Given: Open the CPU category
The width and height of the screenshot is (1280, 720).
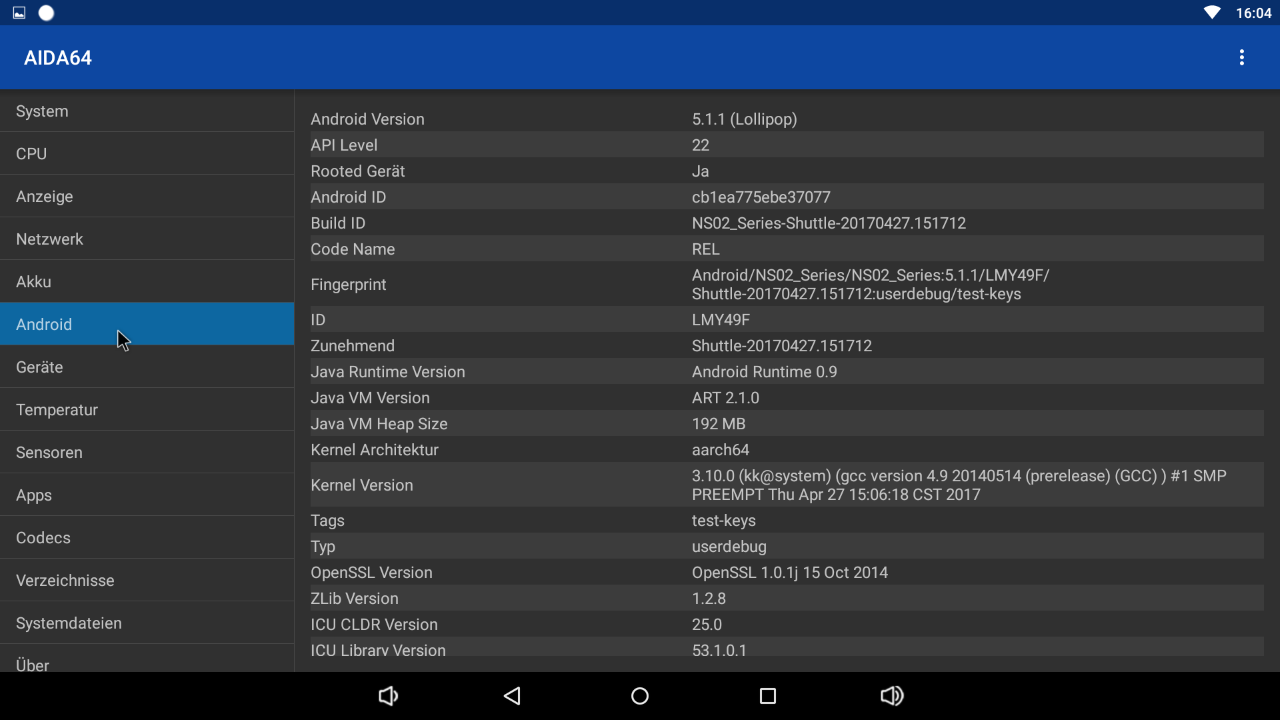Looking at the screenshot, I should 147,154.
